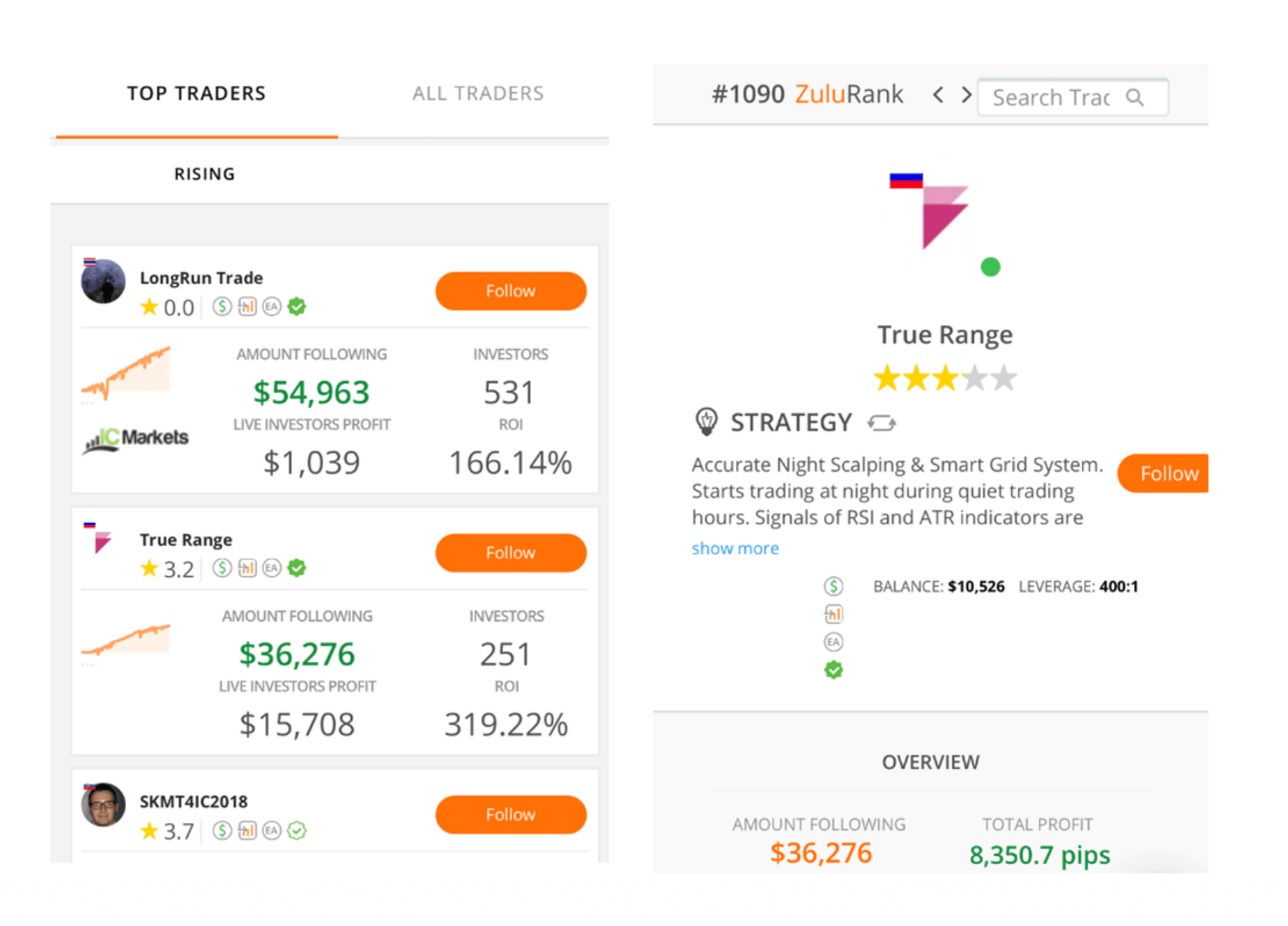Click the EA icon on True Range's card
1288x926 pixels.
pyautogui.click(x=272, y=568)
